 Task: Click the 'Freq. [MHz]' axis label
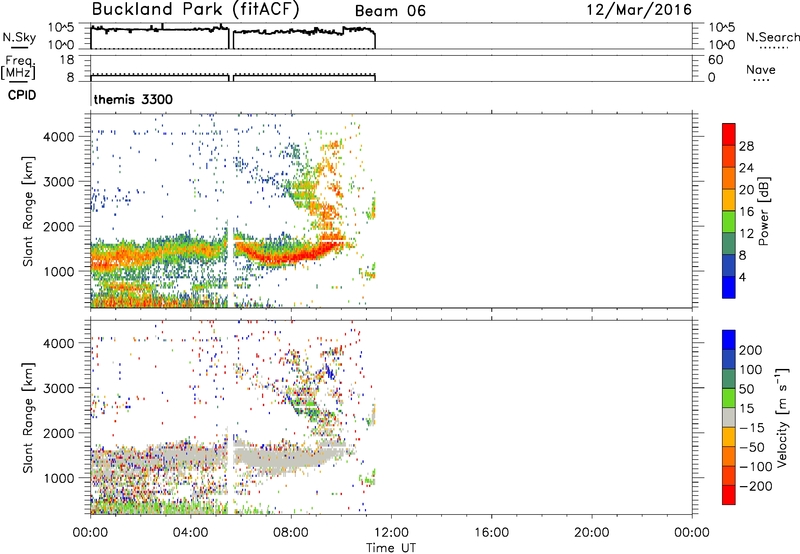(19, 68)
